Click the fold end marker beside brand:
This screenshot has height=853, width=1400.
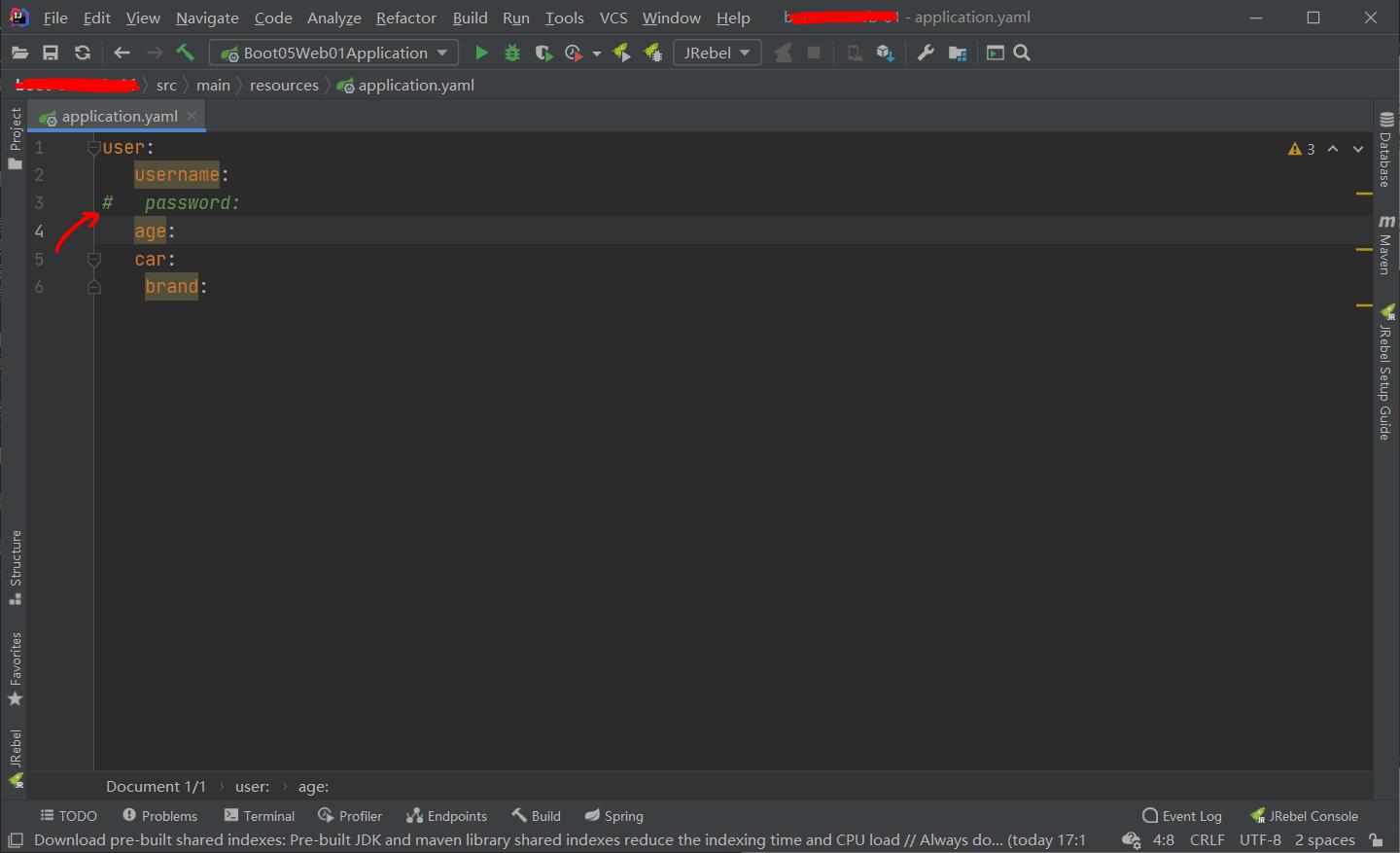click(x=94, y=287)
